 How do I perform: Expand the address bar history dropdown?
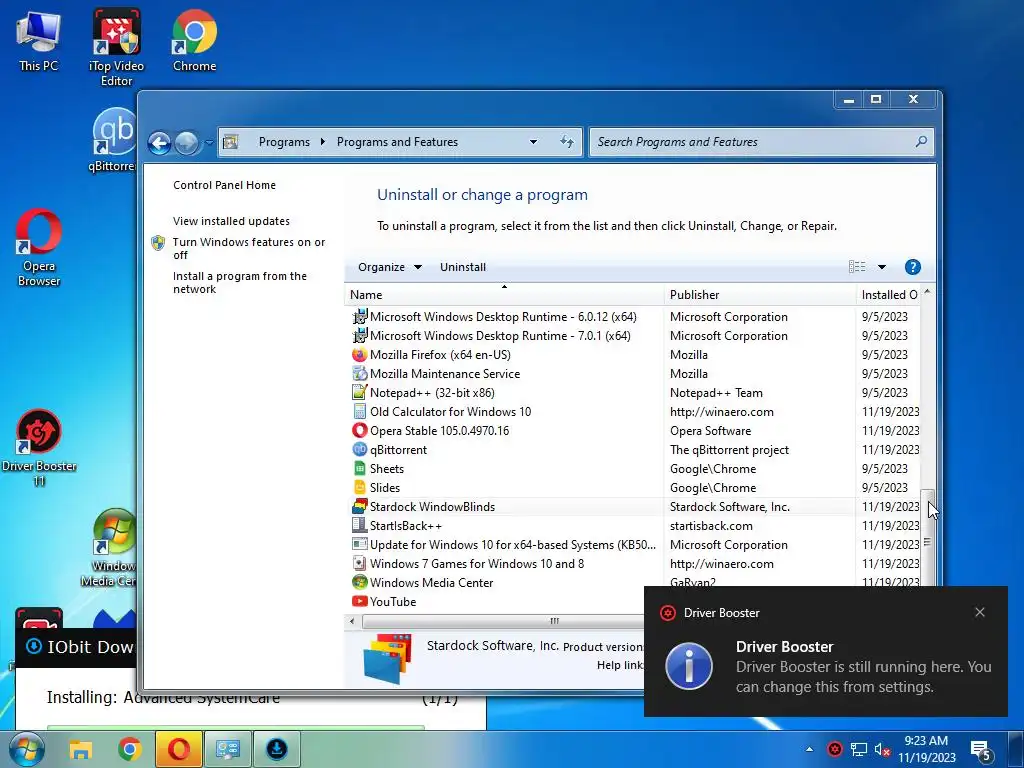click(534, 142)
